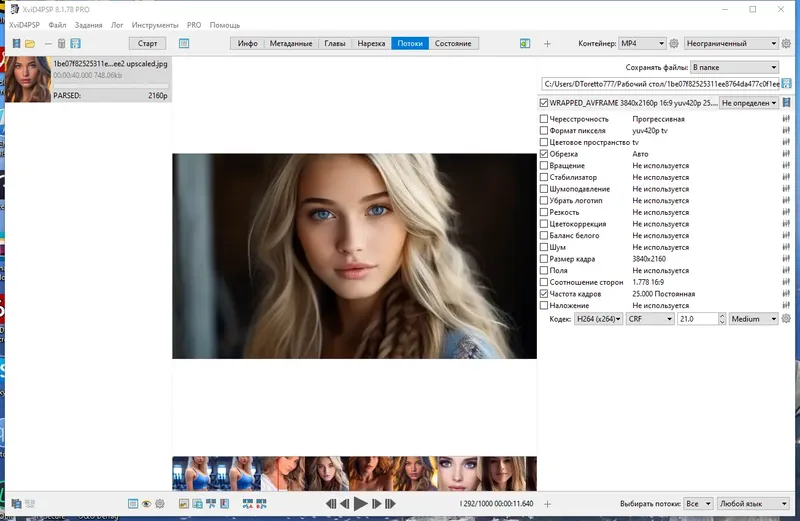800x521 pixels.
Task: Uncheck the Частота кадров checkbox
Action: (x=544, y=294)
